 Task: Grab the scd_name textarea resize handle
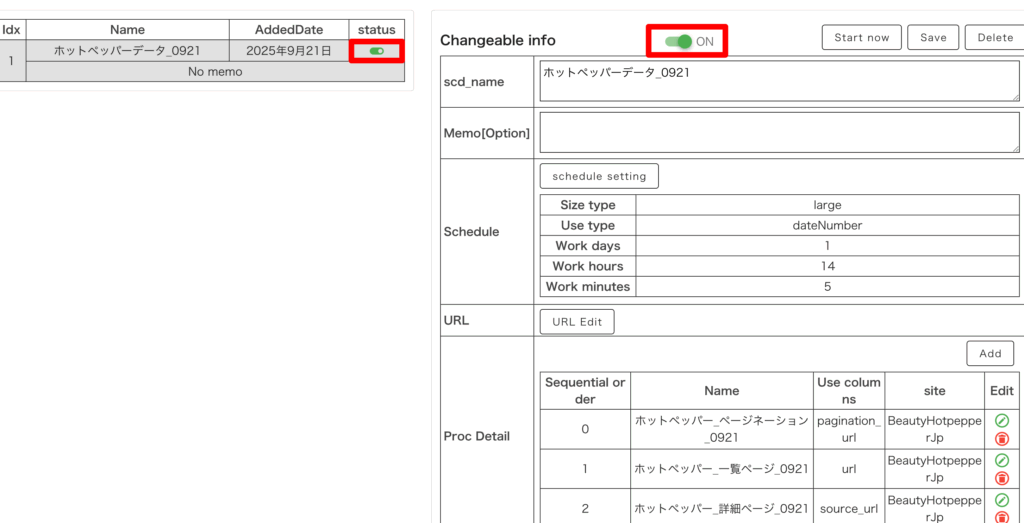pos(1015,97)
